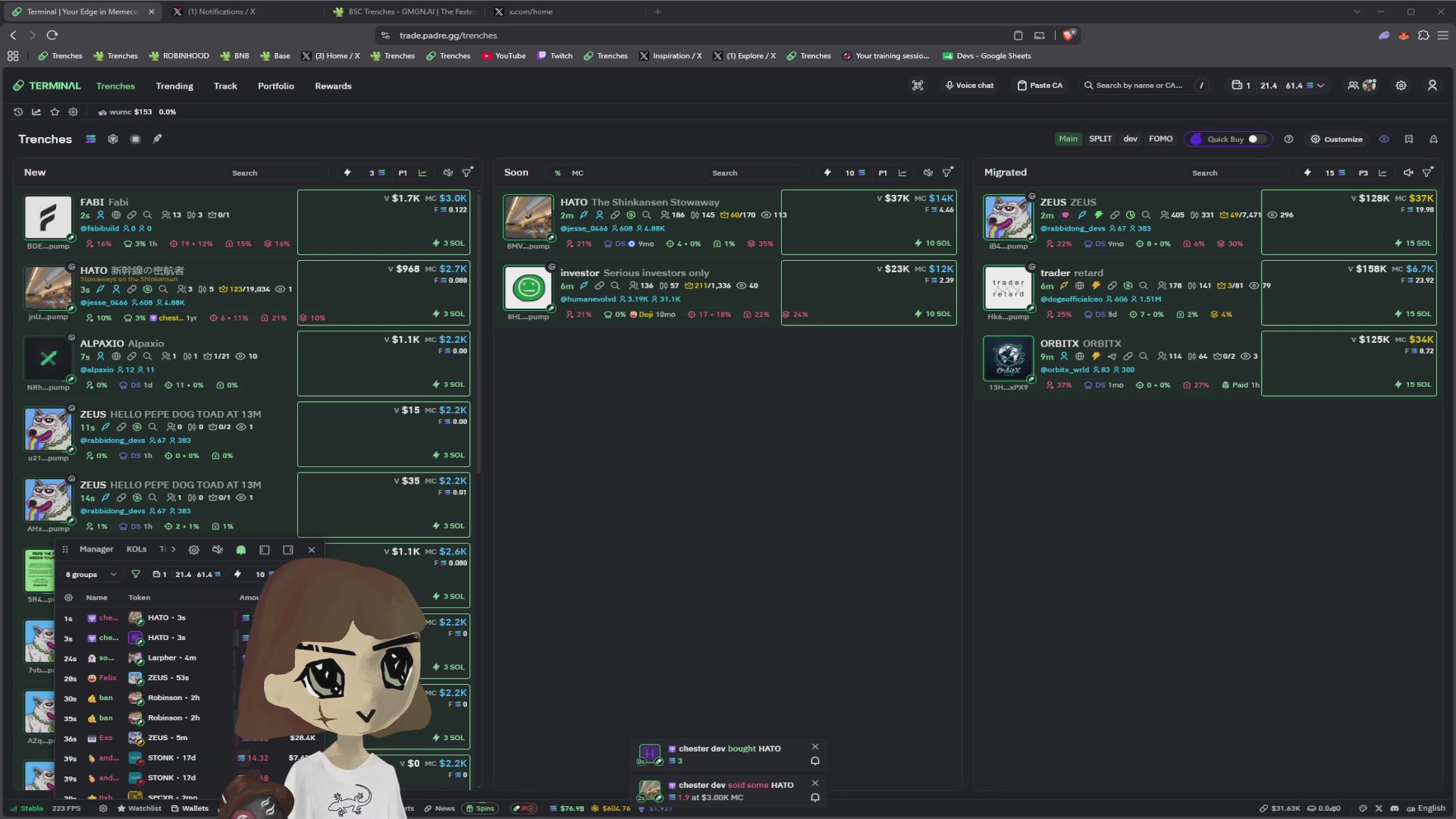This screenshot has height=819, width=1456.
Task: Open the user profile icon
Action: click(1432, 86)
